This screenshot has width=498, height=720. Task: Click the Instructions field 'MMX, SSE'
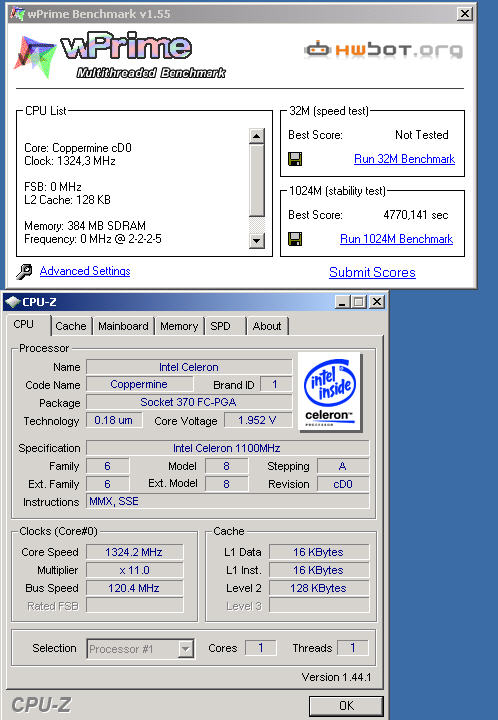(227, 501)
